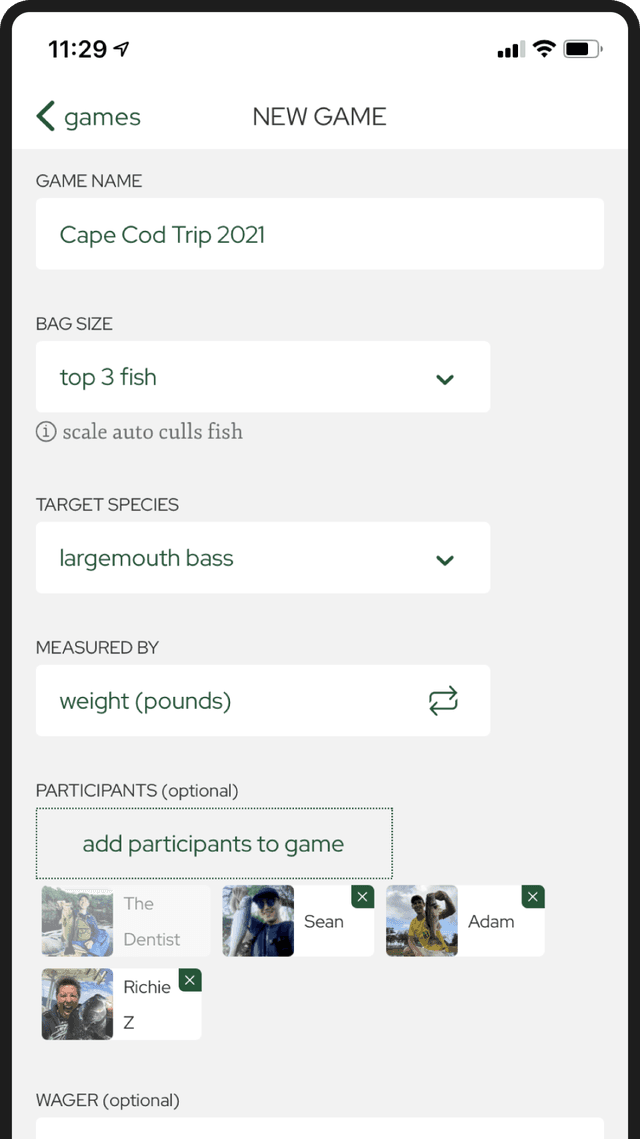Click the info icon beside scale auto culls fish
This screenshot has width=640, height=1139.
point(46,431)
